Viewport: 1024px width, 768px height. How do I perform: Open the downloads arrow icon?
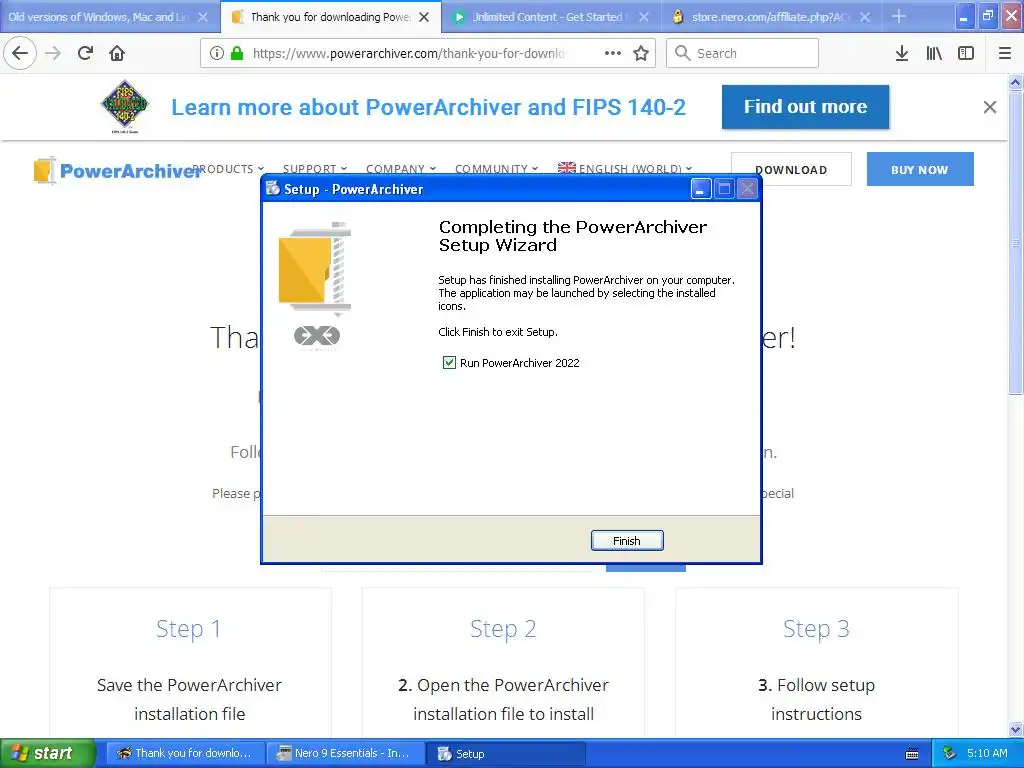coord(902,53)
